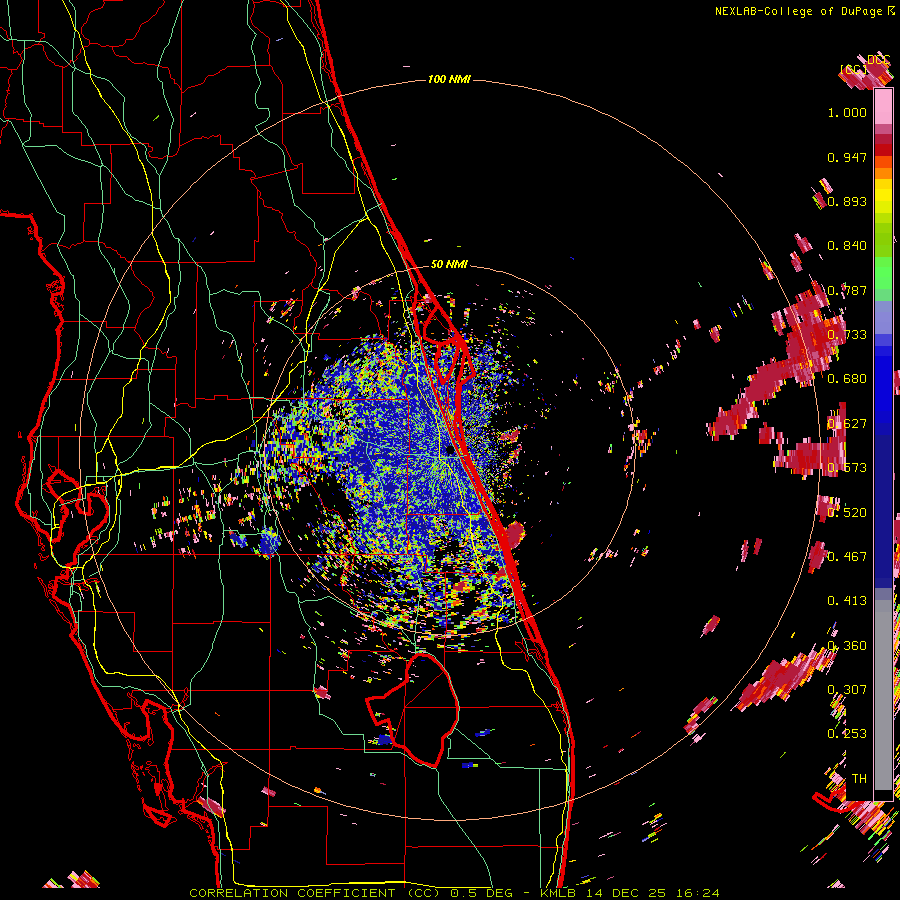Click the 50 NMI range ring label
This screenshot has height=900, width=900.
click(x=449, y=264)
